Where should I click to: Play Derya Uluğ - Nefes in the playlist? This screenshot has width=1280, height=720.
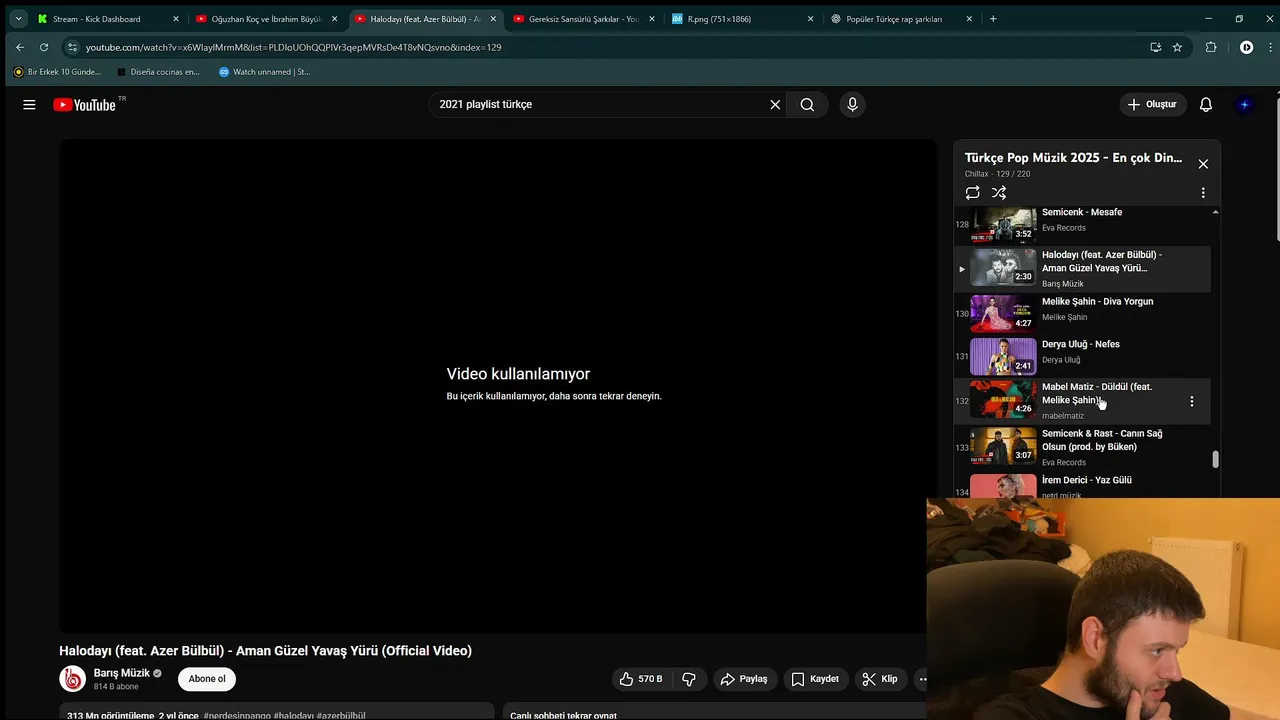1082,356
